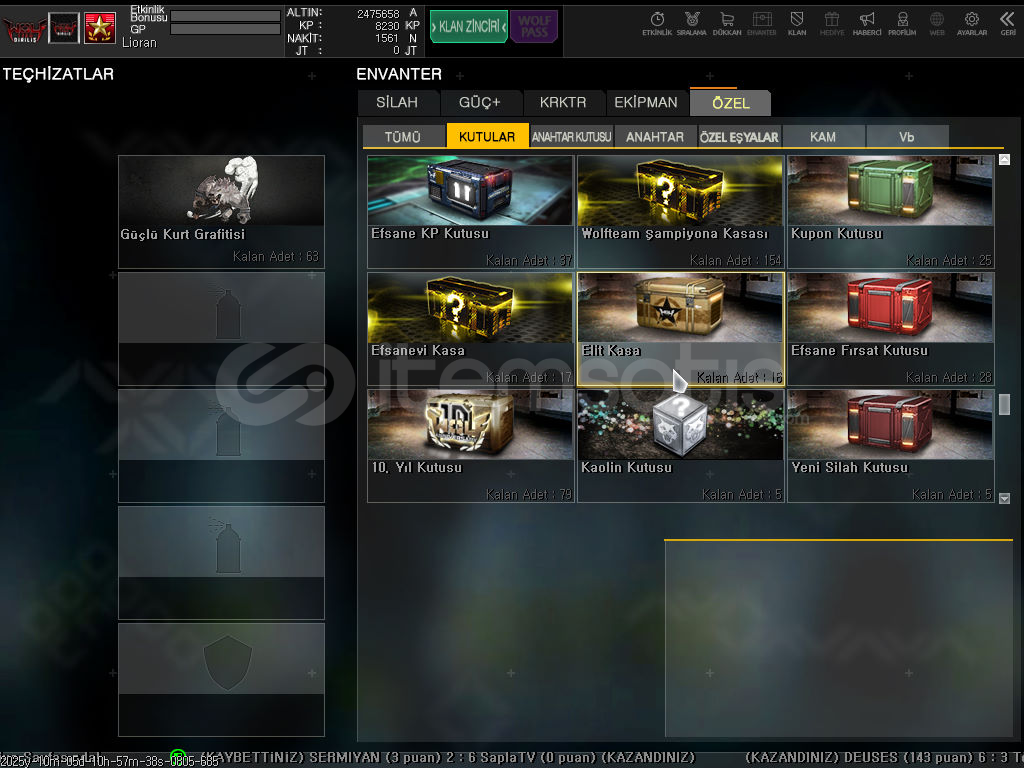Image resolution: width=1024 pixels, height=768 pixels.
Task: Select the Özel inventory tab
Action: pos(731,103)
